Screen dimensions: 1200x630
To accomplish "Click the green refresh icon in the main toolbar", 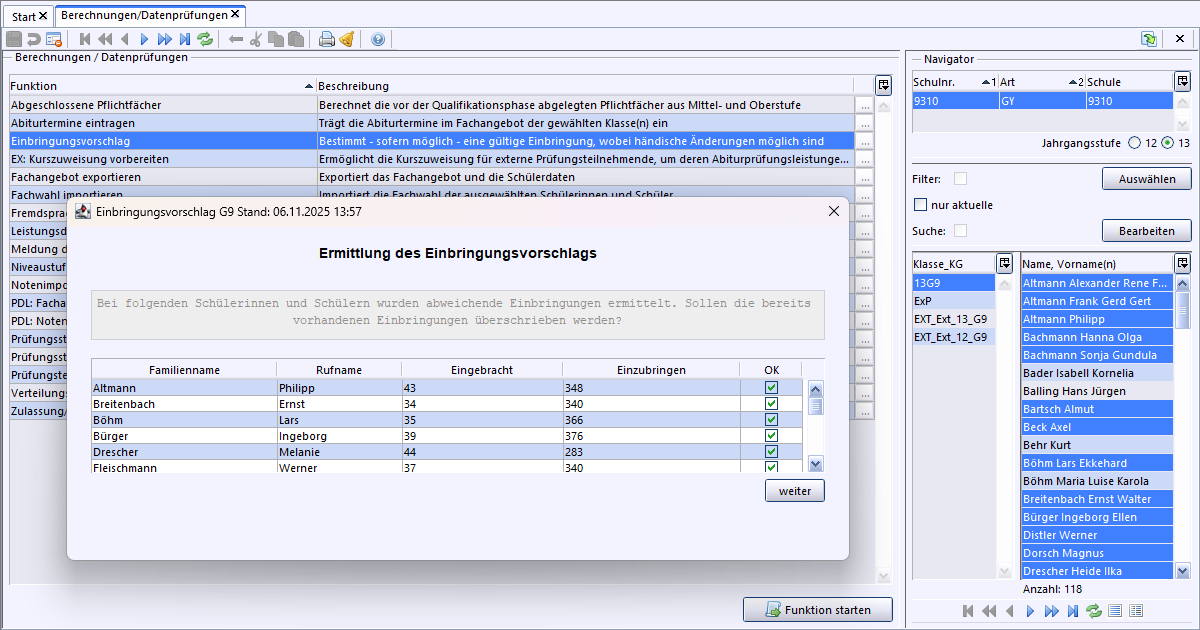I will (205, 39).
